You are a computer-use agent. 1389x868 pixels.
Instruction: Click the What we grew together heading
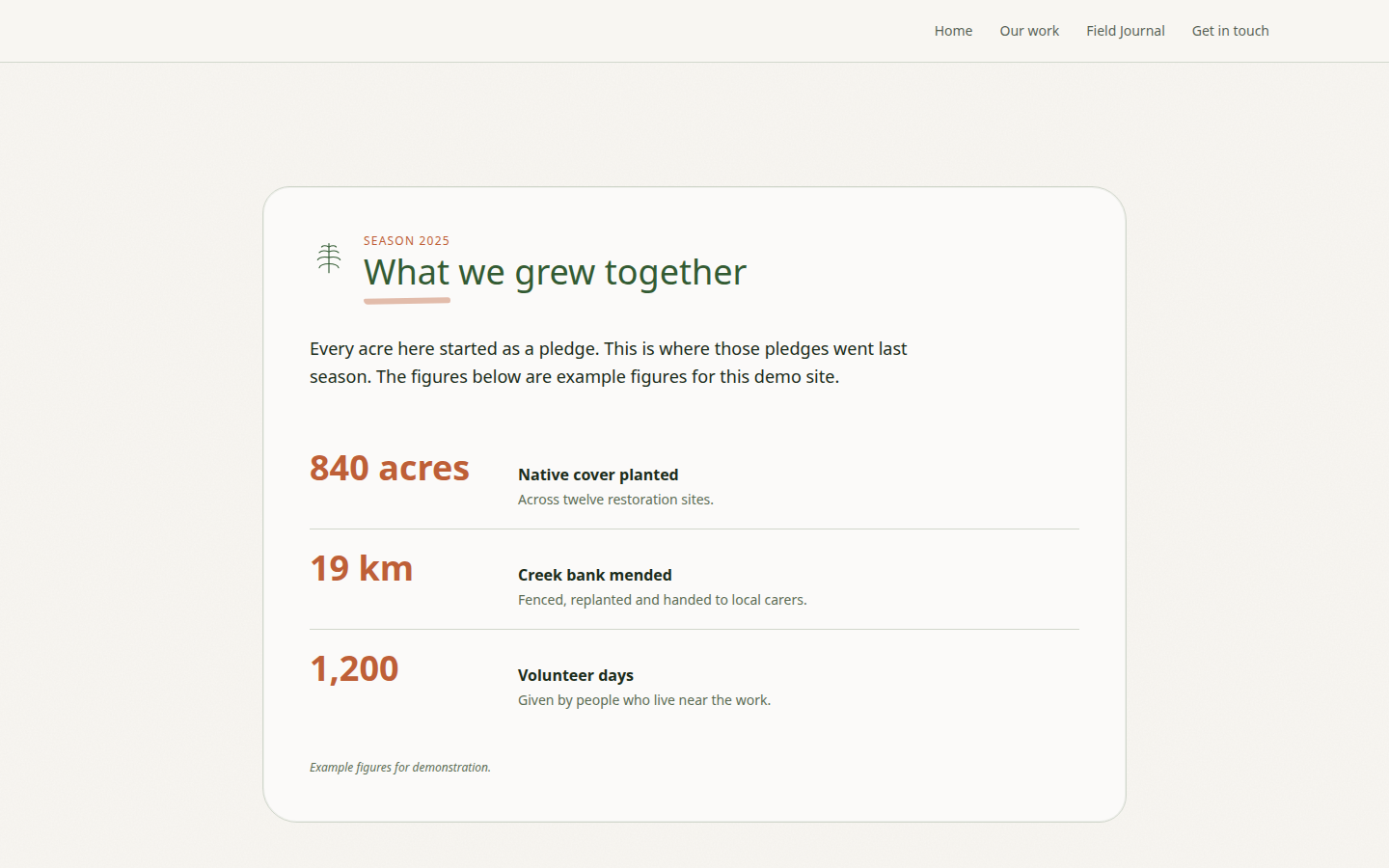pos(555,272)
